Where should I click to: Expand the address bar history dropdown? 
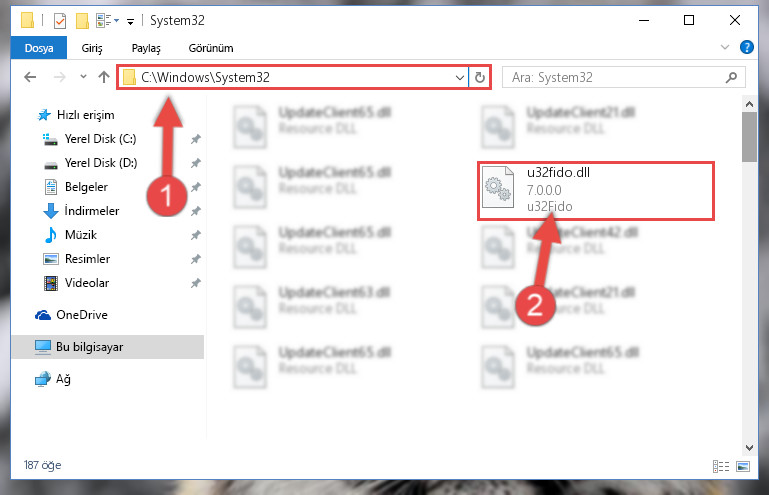460,78
